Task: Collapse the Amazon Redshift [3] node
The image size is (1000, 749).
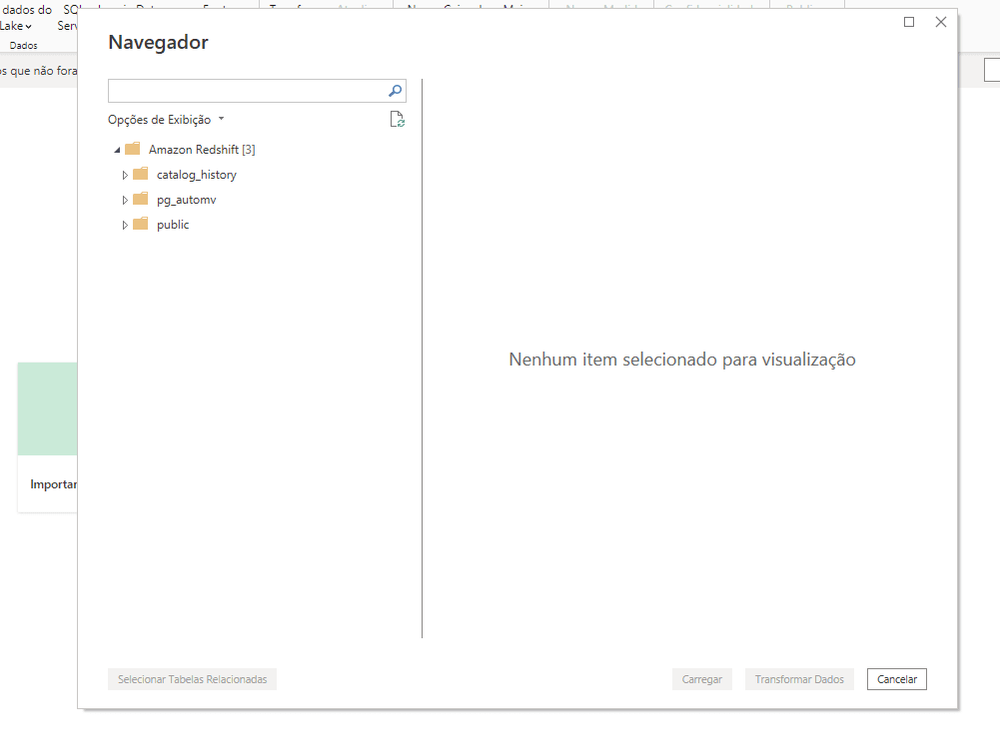Action: 115,148
